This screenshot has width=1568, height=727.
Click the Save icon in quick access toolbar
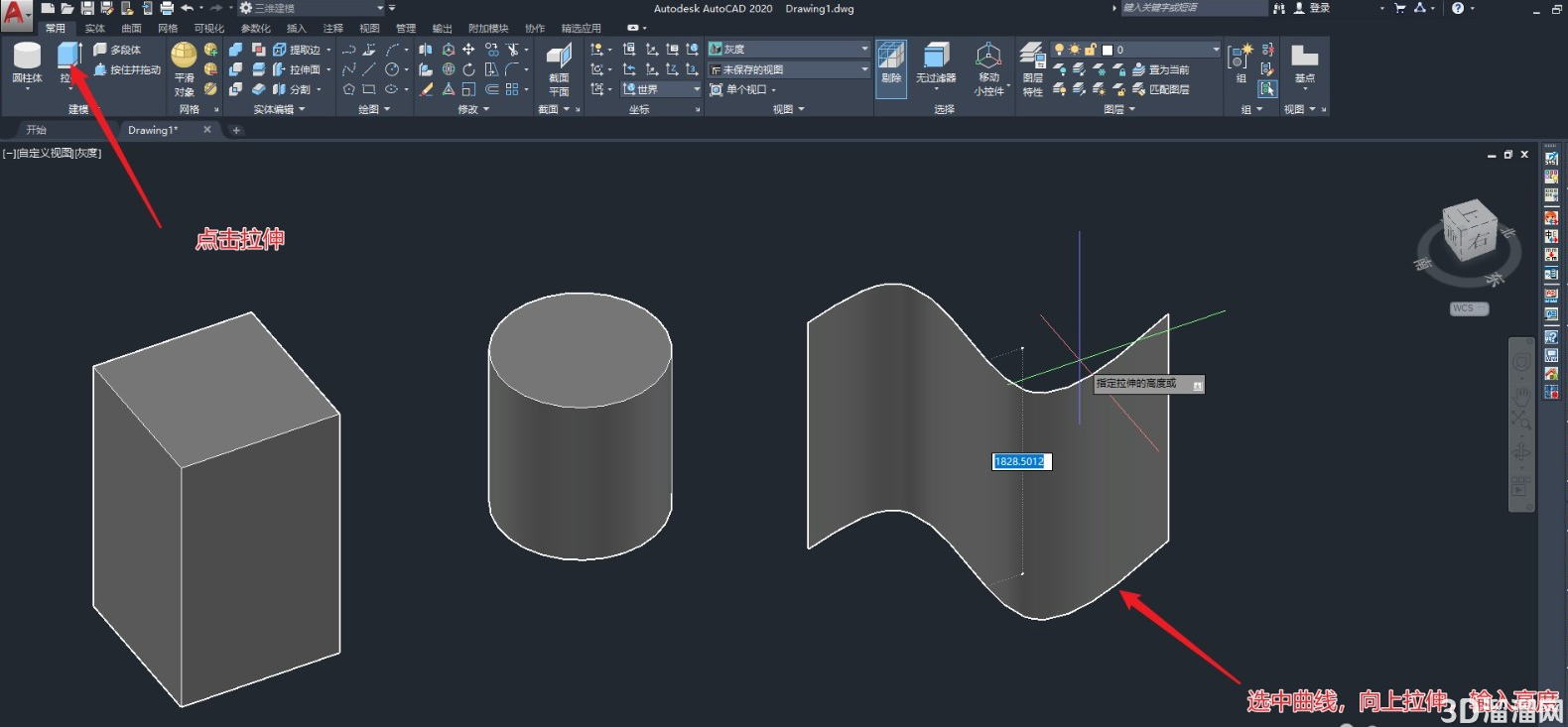[87, 8]
